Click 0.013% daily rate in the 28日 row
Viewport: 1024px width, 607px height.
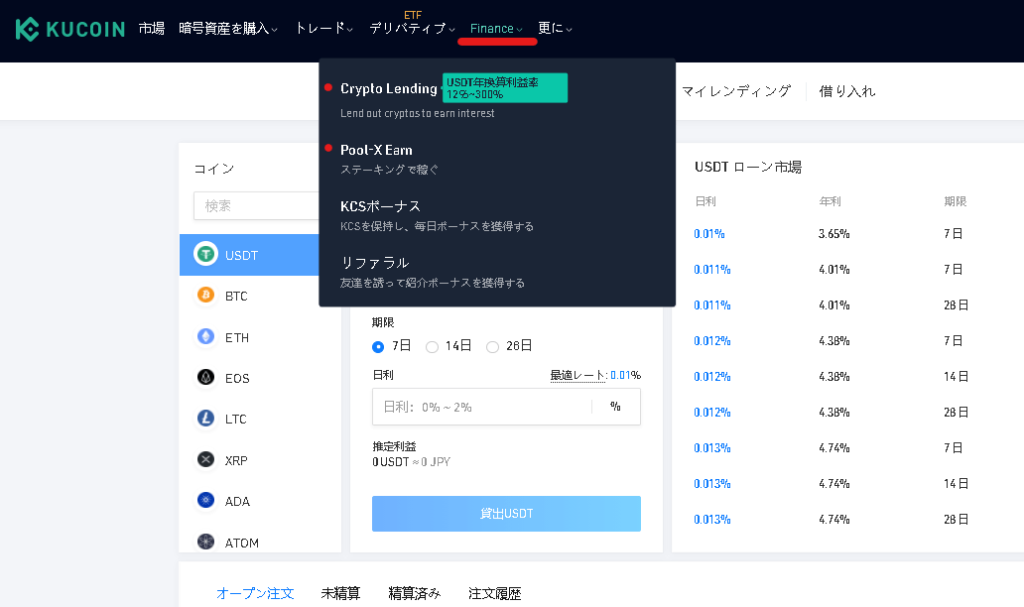pos(712,519)
